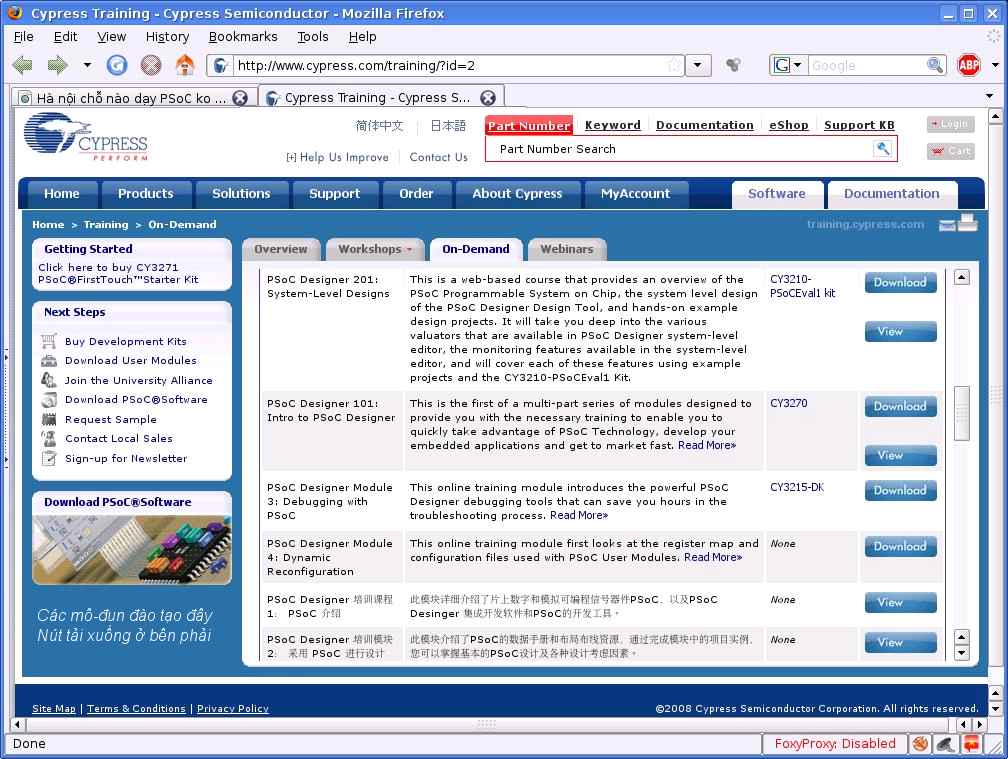Select the Support KB search option
1008x759 pixels.
click(859, 125)
